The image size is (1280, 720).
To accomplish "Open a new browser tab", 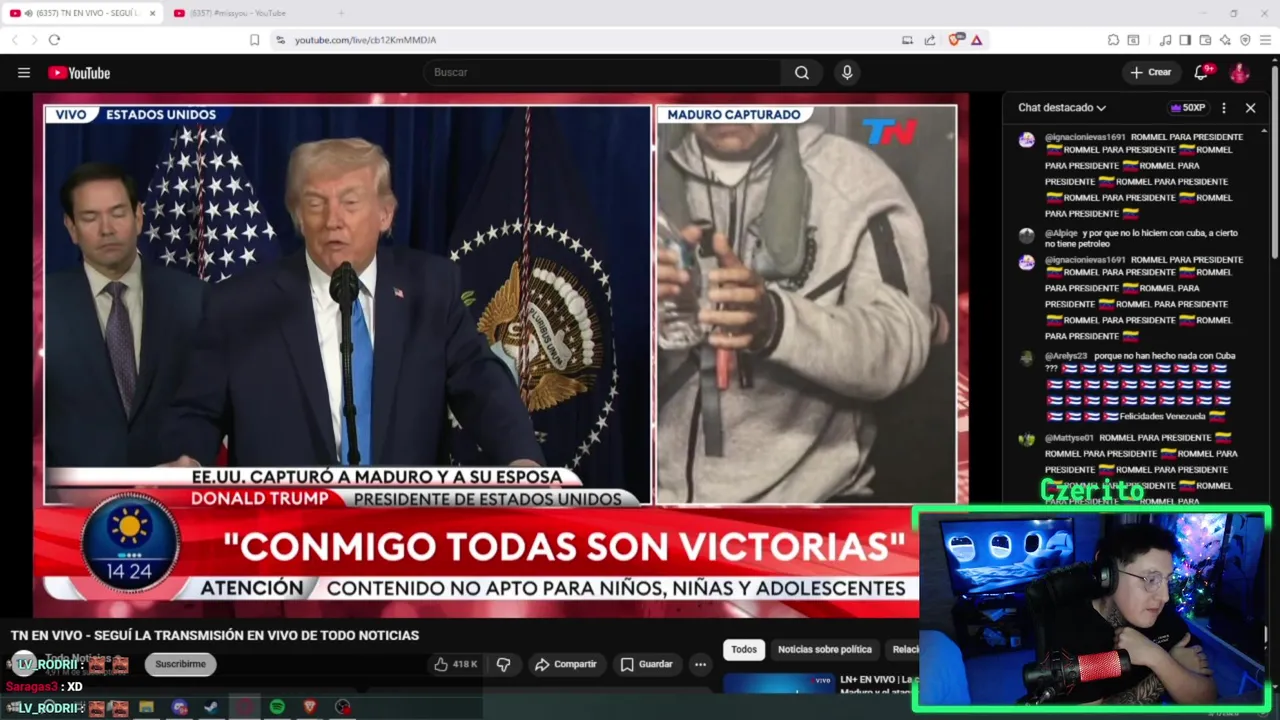I will pyautogui.click(x=341, y=13).
